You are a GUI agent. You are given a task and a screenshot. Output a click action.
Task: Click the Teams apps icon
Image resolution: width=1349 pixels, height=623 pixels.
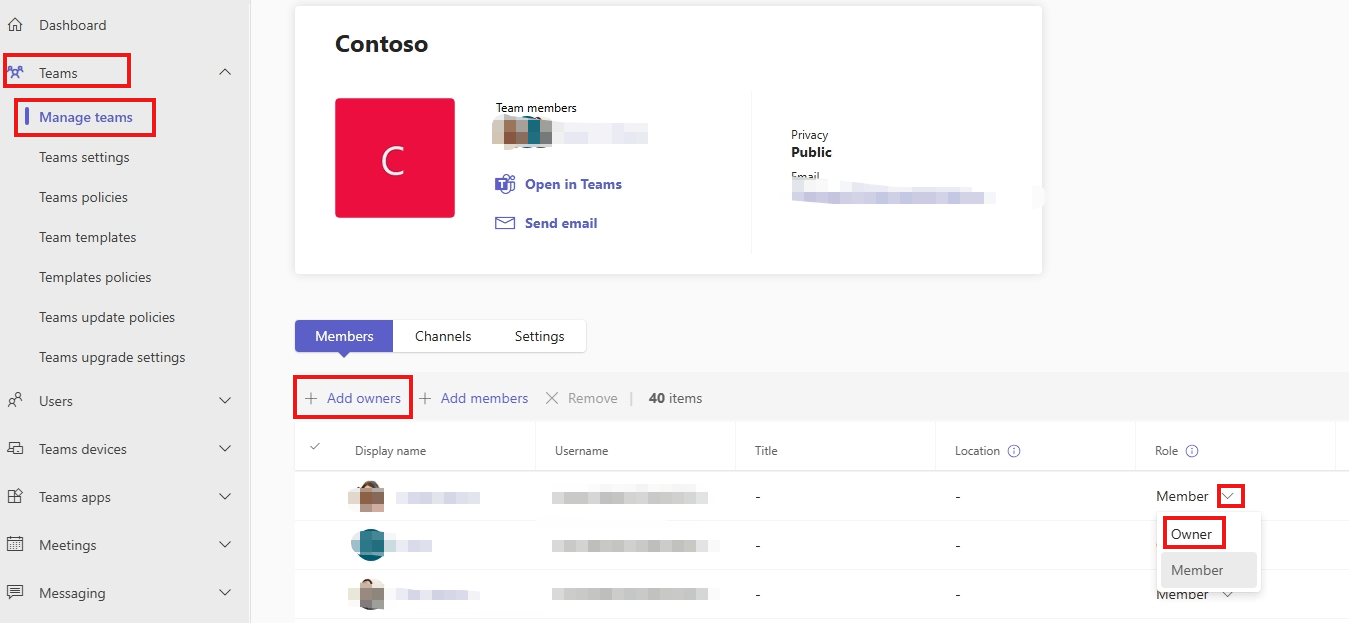[15, 496]
